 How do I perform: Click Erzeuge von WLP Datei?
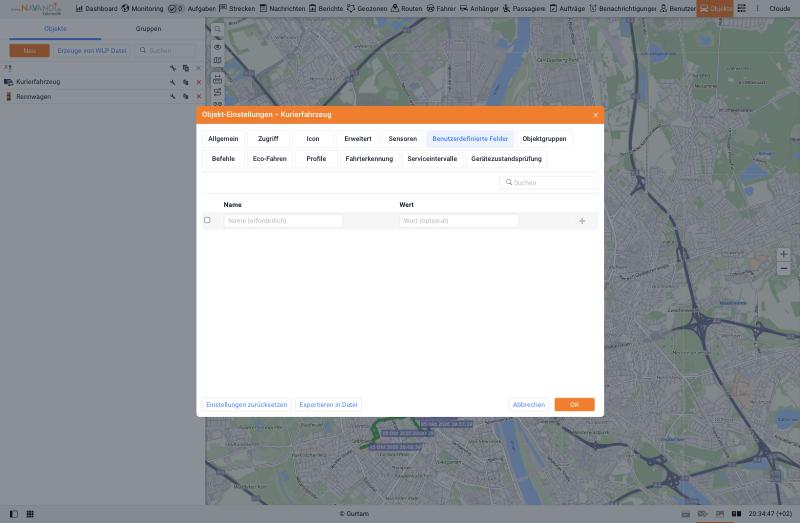[92, 51]
